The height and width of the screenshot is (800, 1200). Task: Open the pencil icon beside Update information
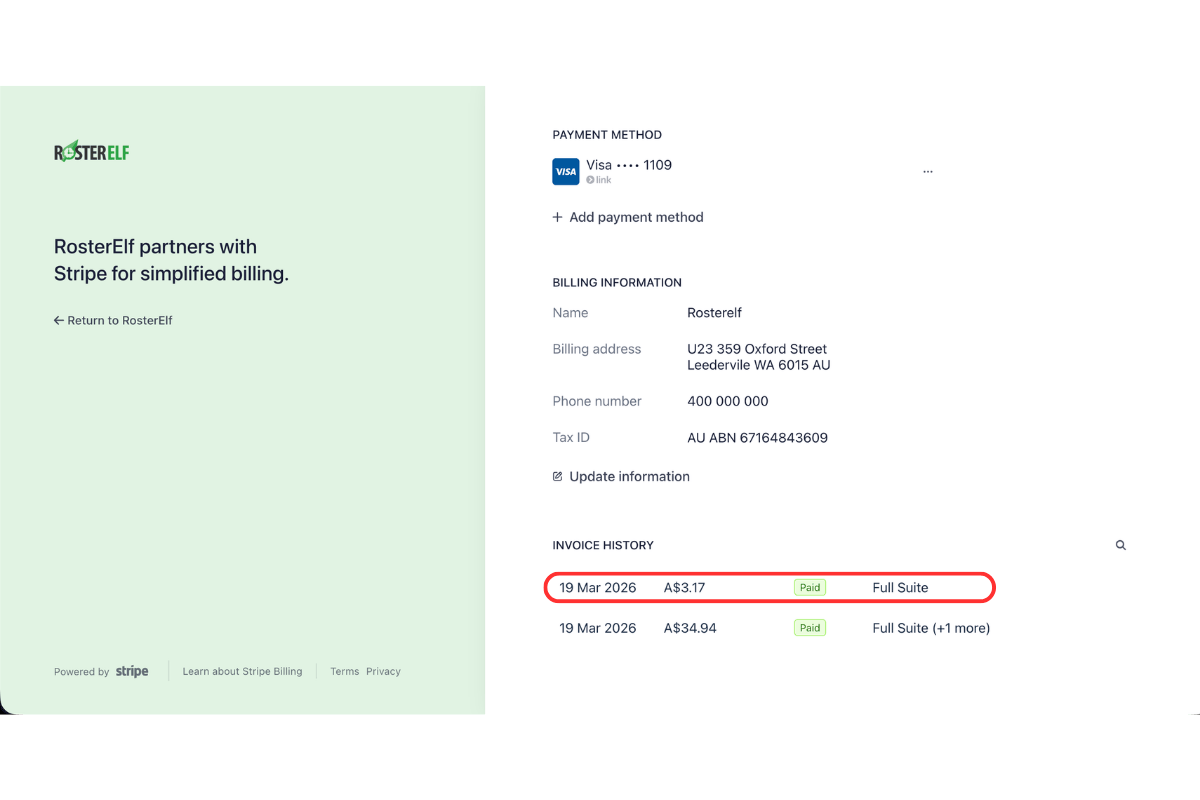pos(557,476)
